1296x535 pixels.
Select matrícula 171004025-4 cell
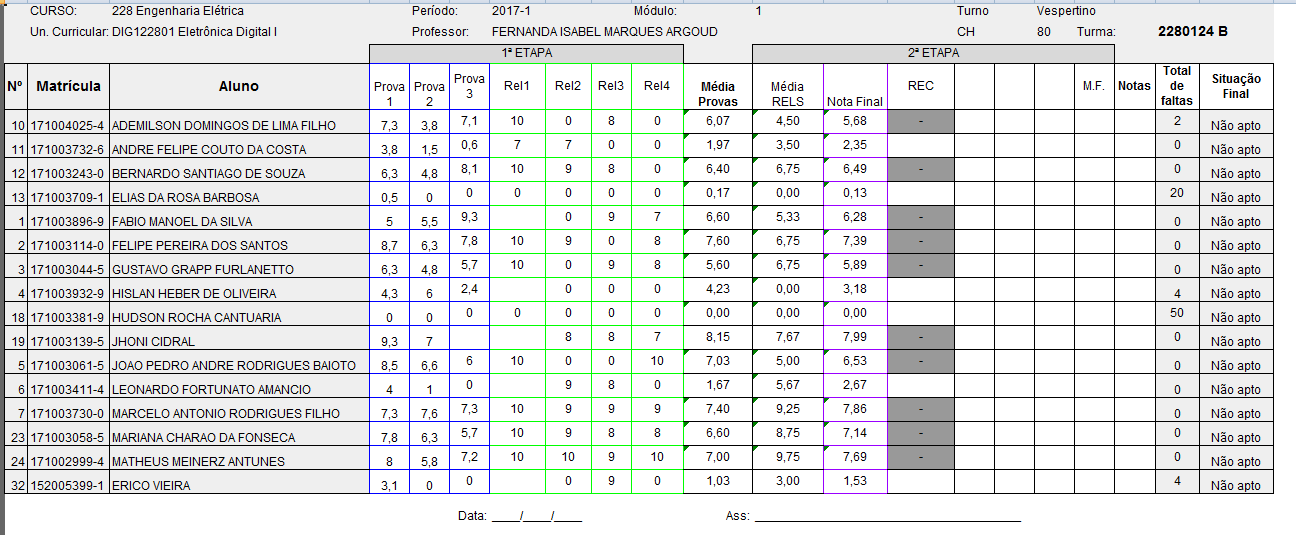click(x=68, y=126)
